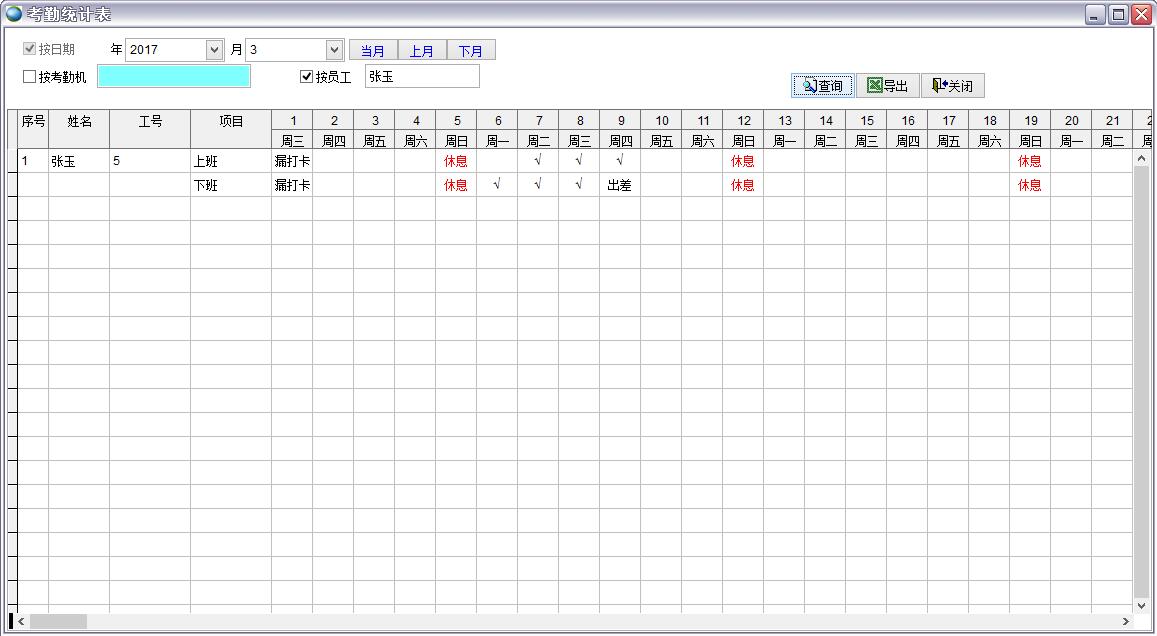Click the vertical scrollbar down arrow
The width and height of the screenshot is (1157, 636).
tap(1142, 605)
